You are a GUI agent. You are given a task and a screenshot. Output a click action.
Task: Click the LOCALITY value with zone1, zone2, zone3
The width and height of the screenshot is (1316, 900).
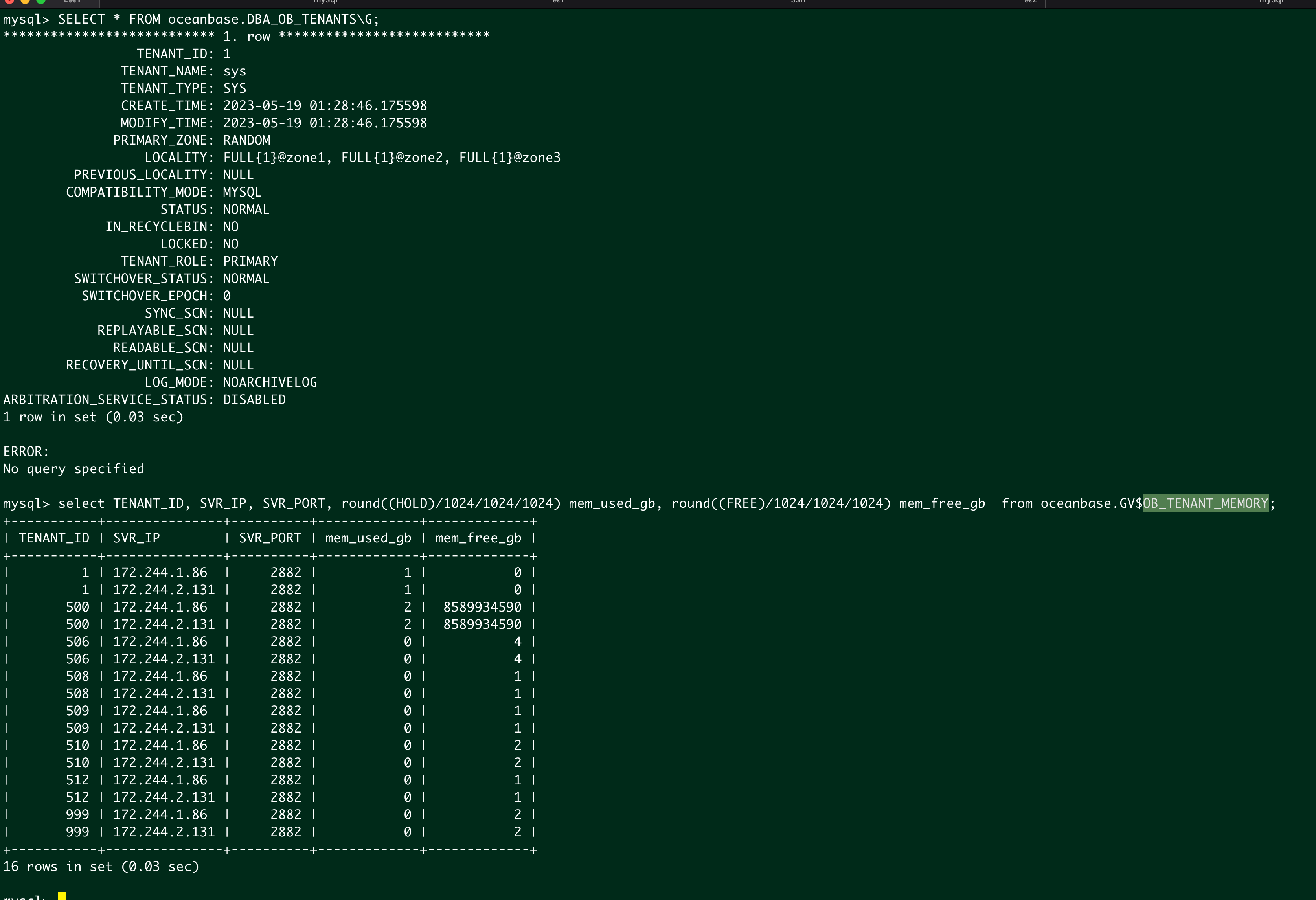(392, 157)
